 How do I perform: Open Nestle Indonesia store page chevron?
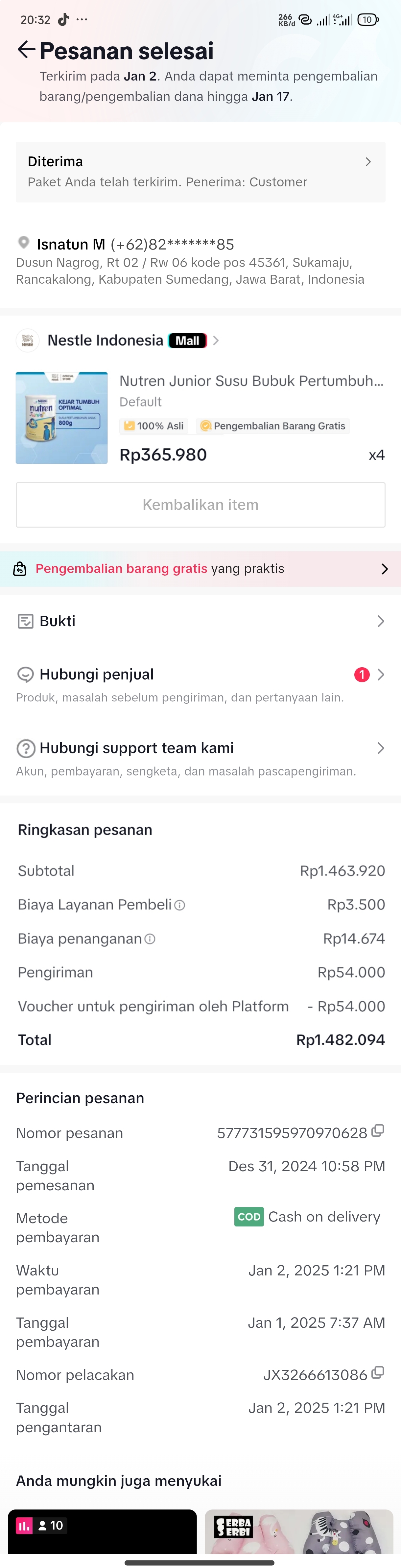click(x=216, y=340)
